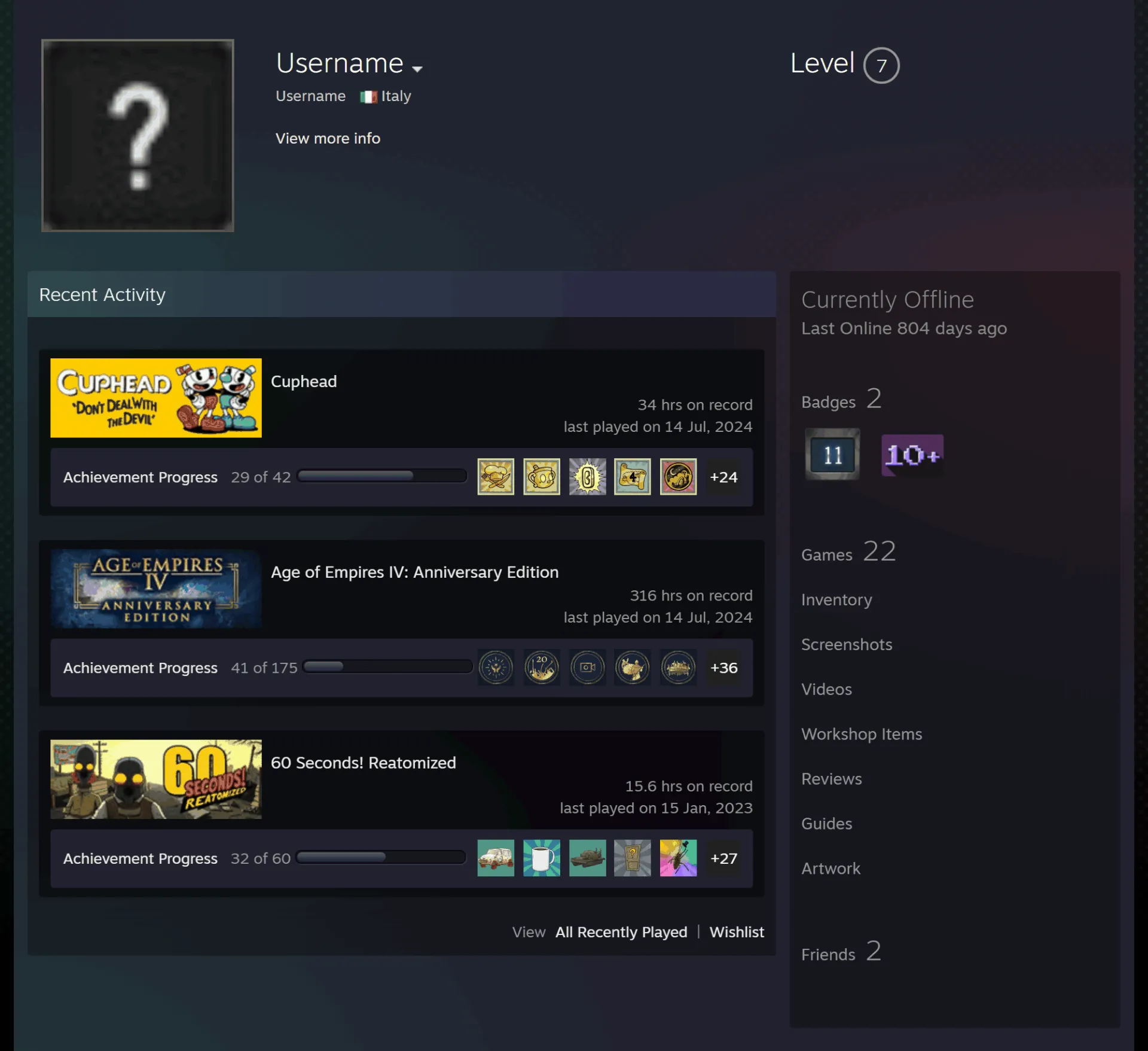The width and height of the screenshot is (1148, 1051).
Task: Click the Cuphead map achievement icon
Action: click(633, 477)
